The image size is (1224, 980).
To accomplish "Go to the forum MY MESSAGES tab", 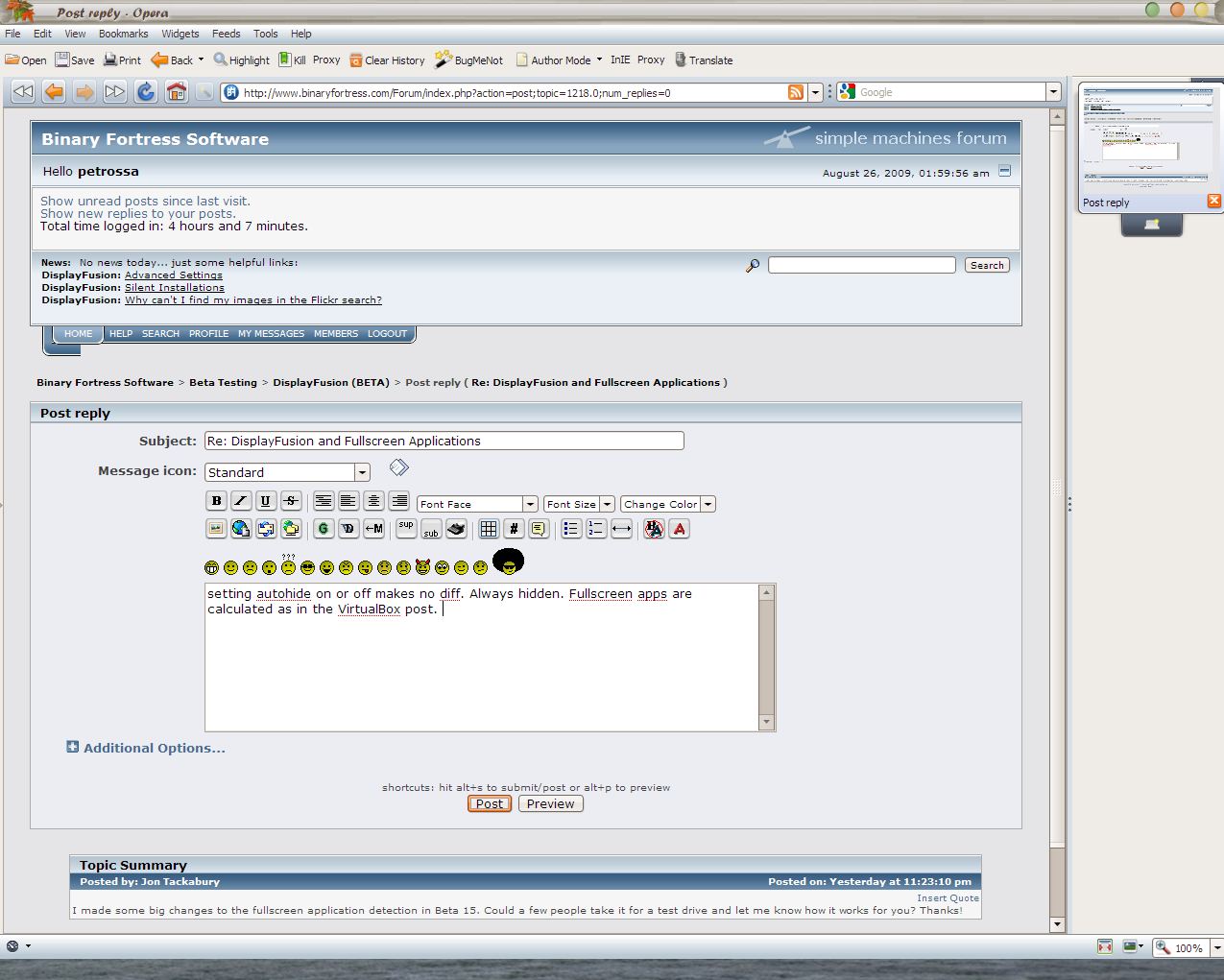I will point(271,334).
